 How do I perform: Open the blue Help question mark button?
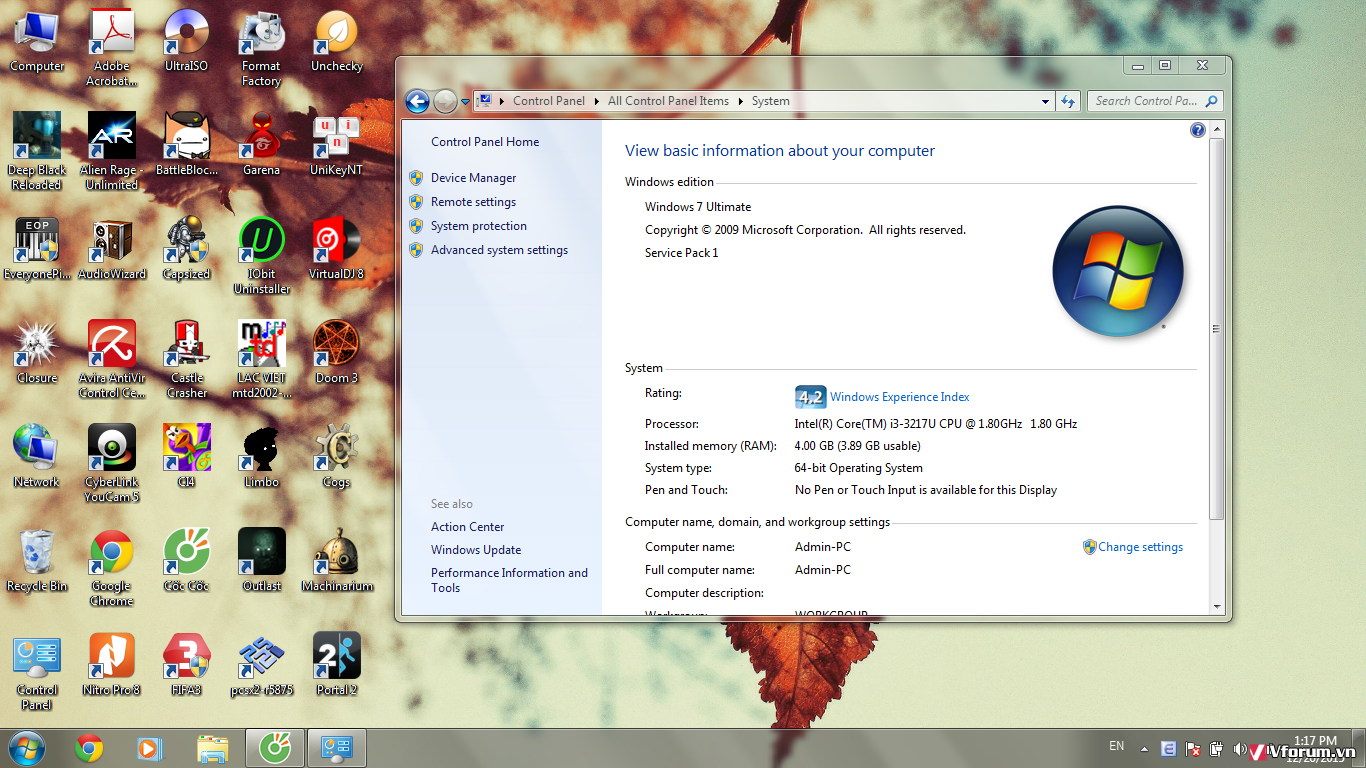coord(1198,130)
